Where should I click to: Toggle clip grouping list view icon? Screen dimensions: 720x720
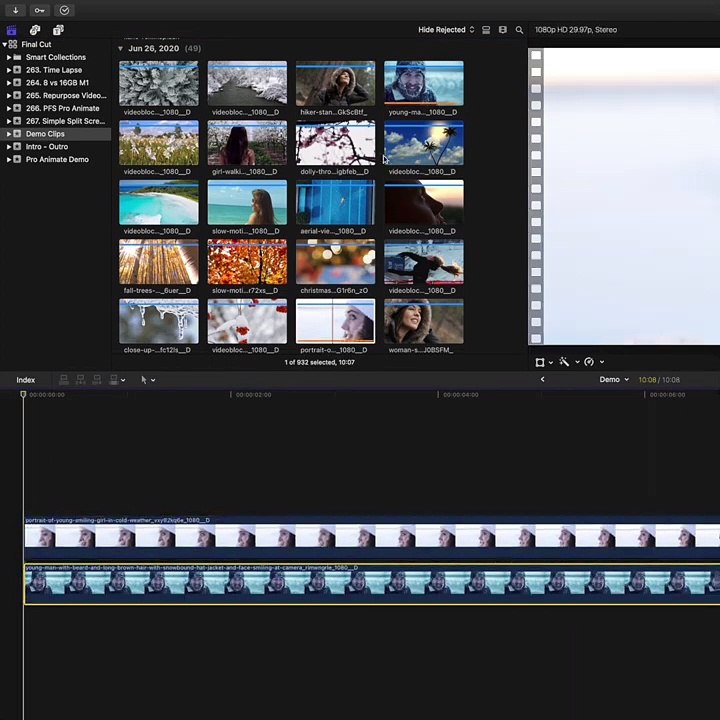pyautogui.click(x=486, y=30)
